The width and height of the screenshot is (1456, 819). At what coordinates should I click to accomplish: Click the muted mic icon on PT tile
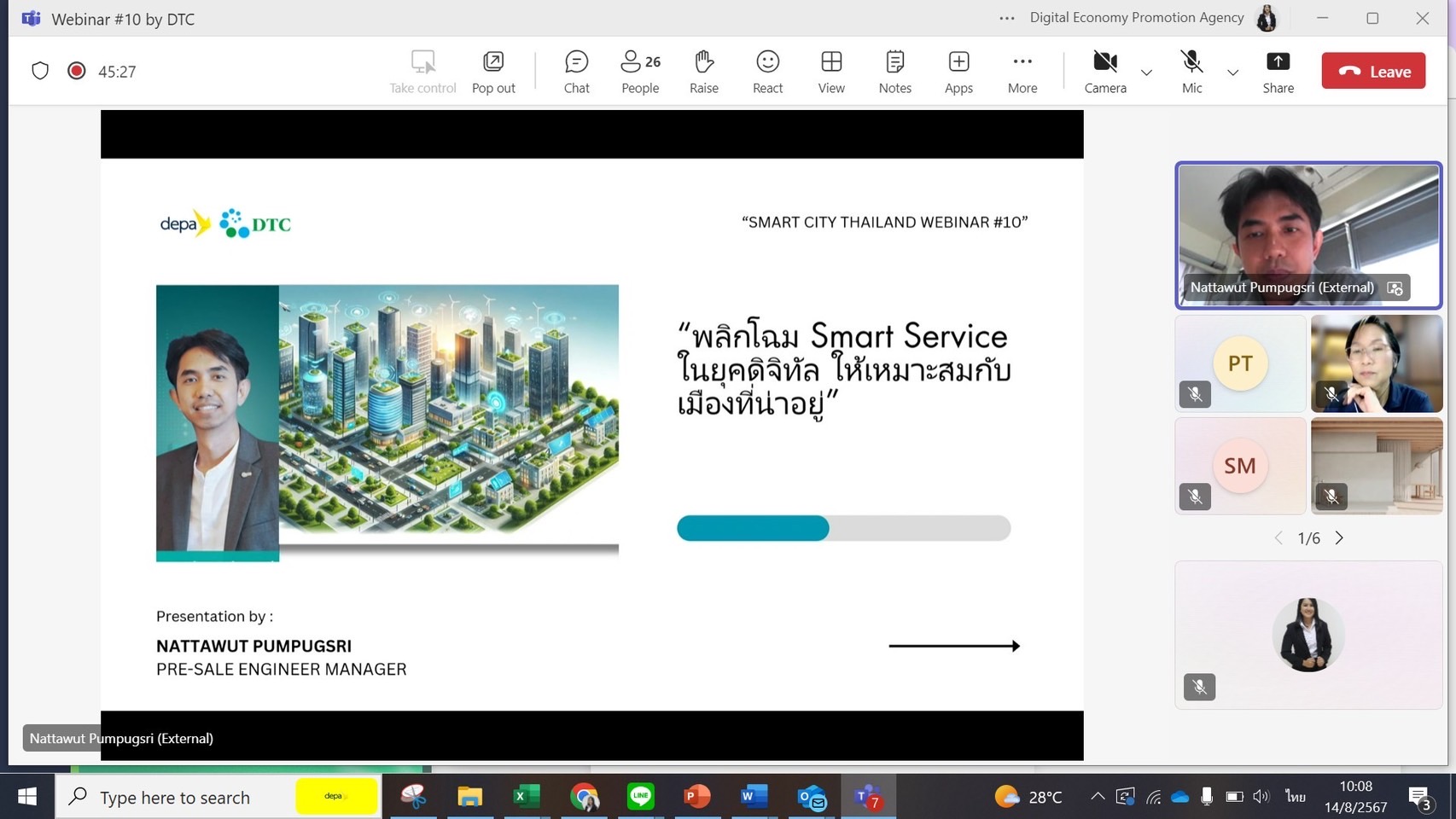click(1195, 394)
